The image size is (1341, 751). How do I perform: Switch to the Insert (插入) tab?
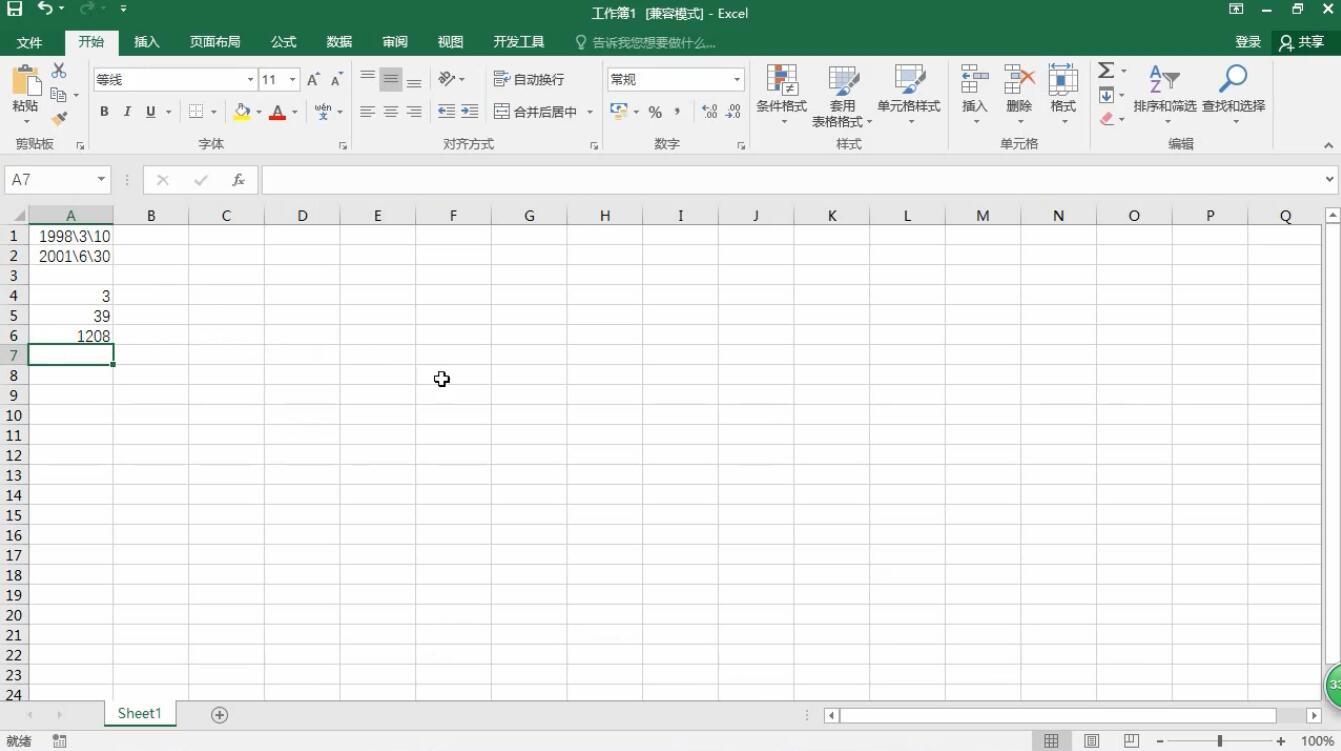[147, 42]
